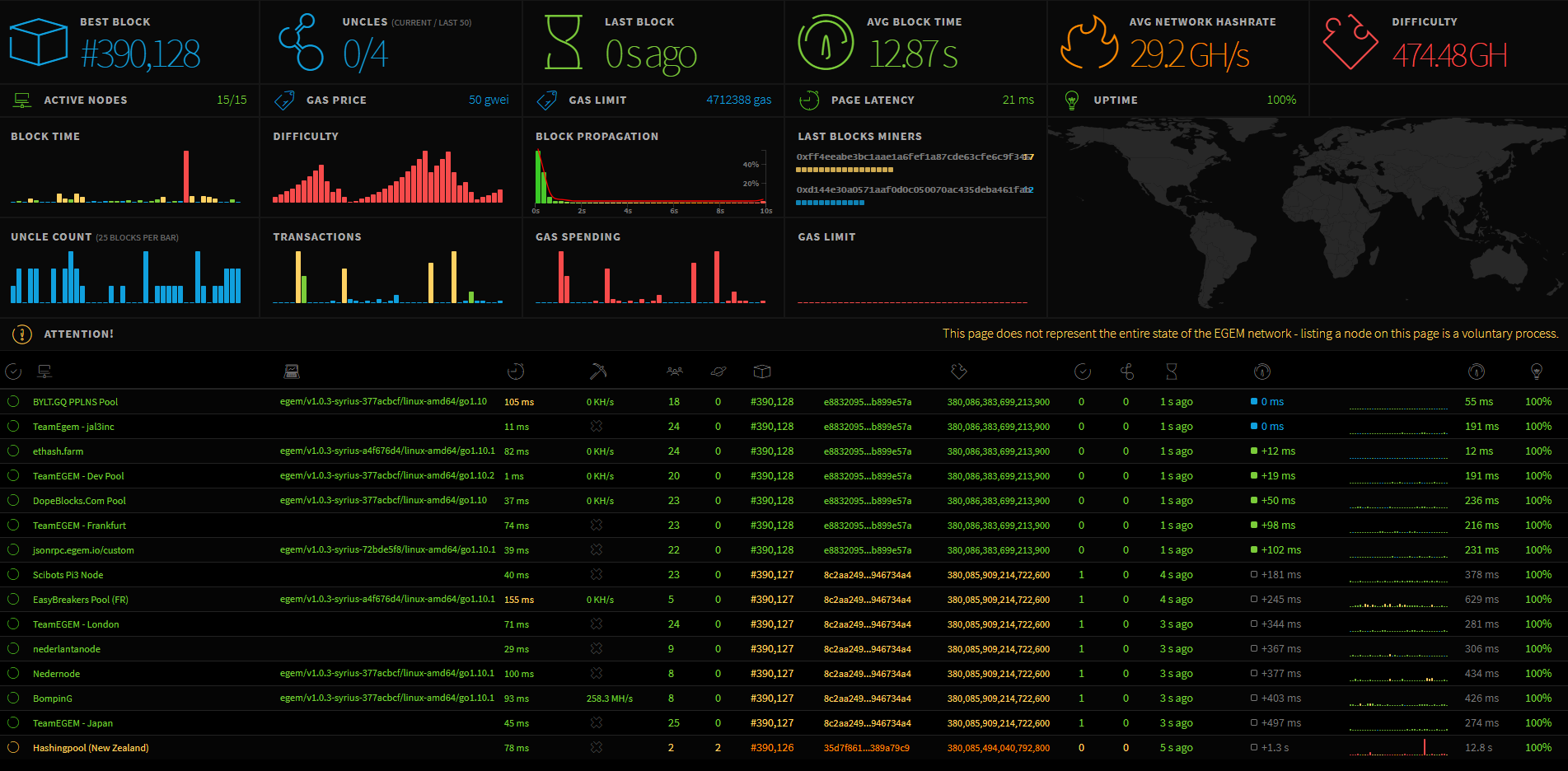This screenshot has width=1568, height=771.
Task: Click the Uptime lightbulb icon in stats bar
Action: (1071, 100)
